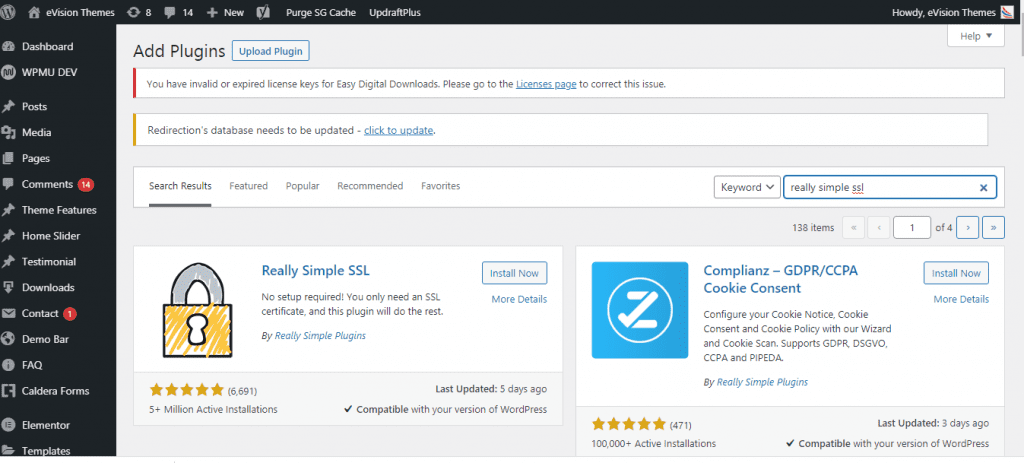Open Purge SG Cache in admin bar

pyautogui.click(x=321, y=12)
